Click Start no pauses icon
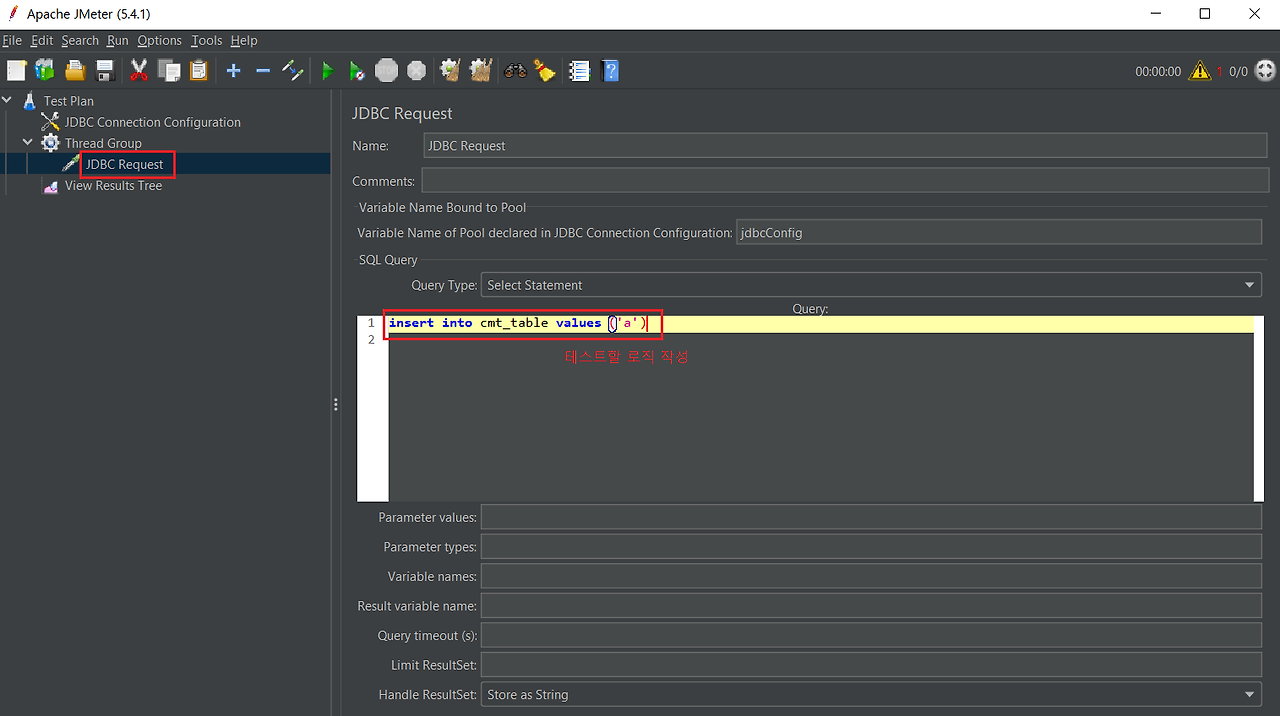The image size is (1280, 716). point(357,71)
